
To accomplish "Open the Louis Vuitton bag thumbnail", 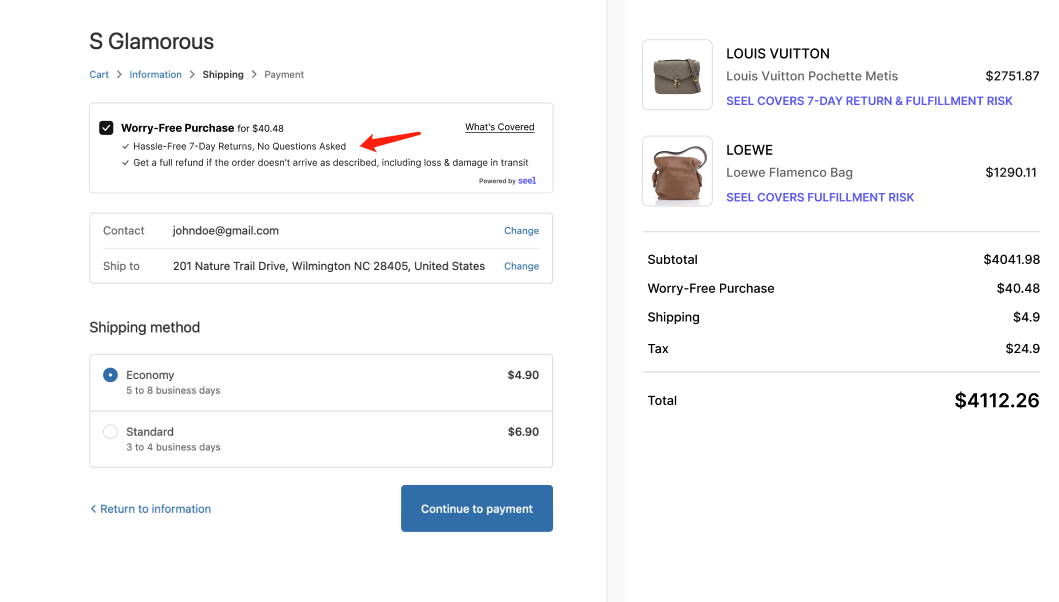I will click(677, 75).
